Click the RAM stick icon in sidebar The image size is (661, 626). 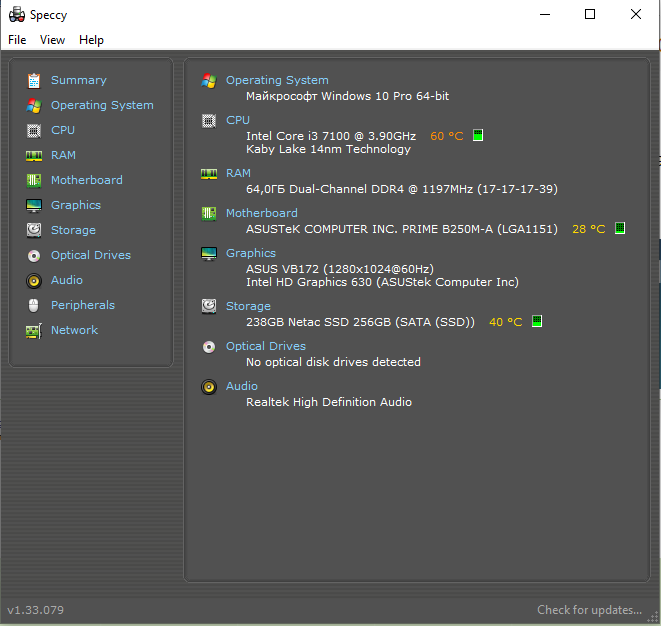(x=34, y=156)
